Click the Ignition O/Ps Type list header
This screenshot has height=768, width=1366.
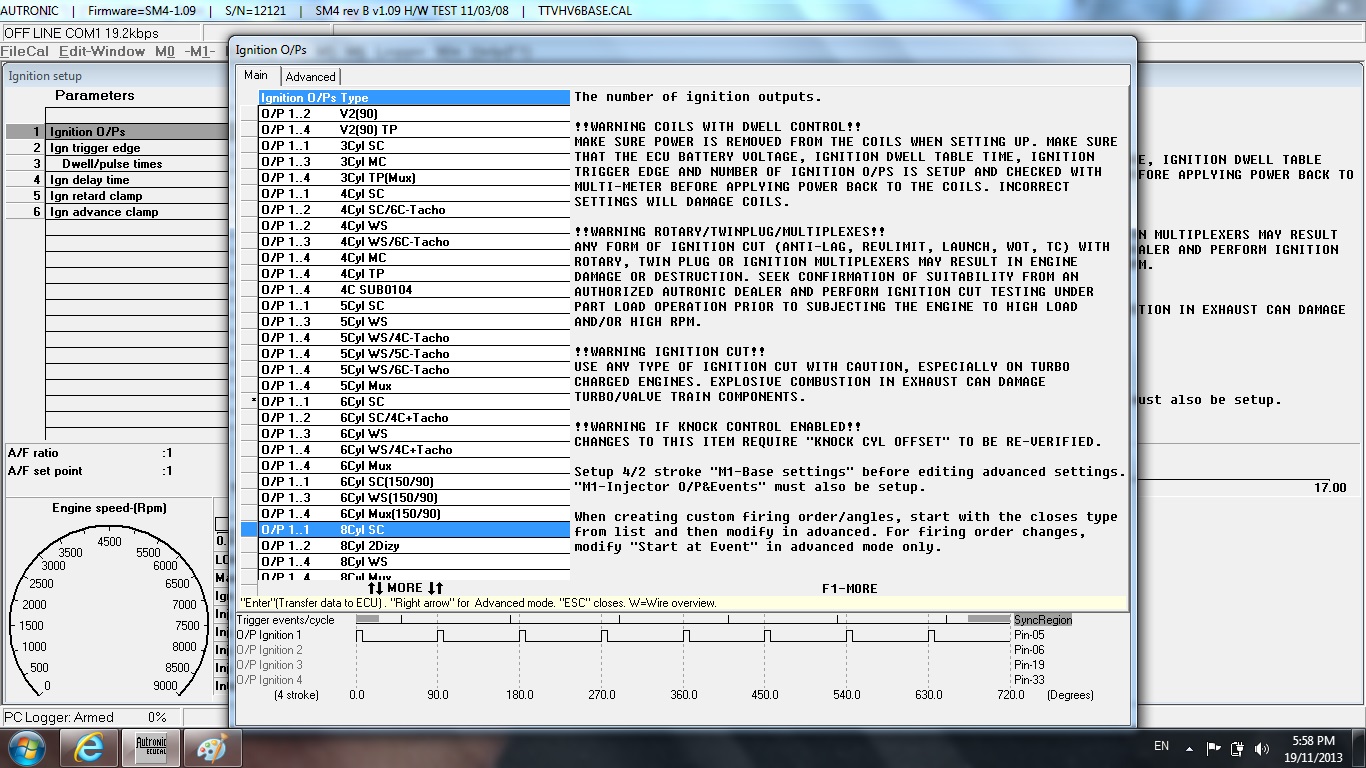pos(414,98)
